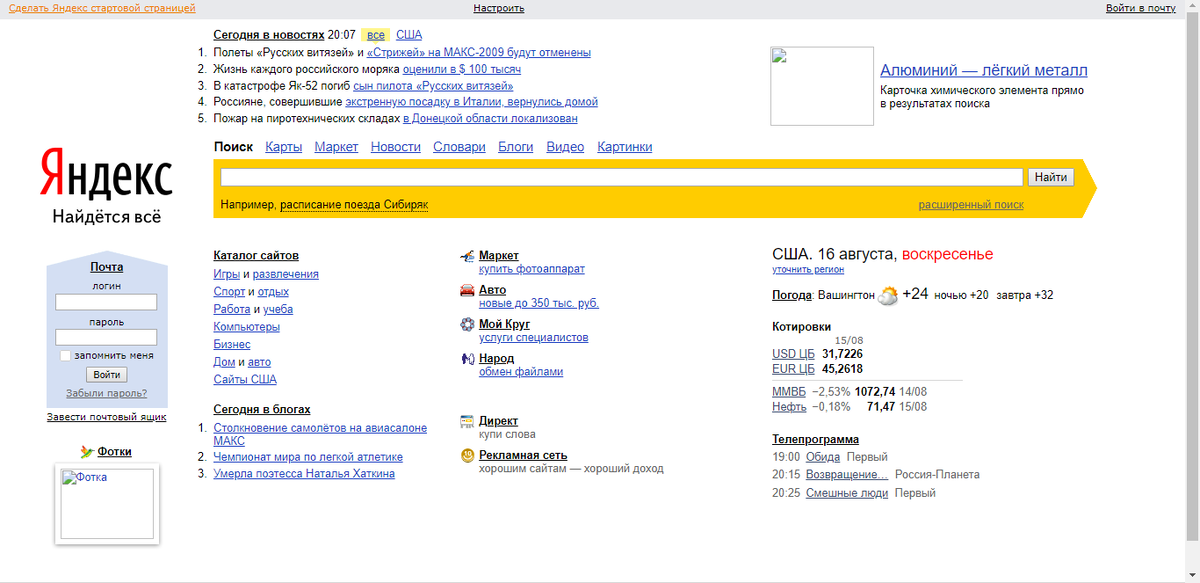Open Сделать Яндекс стартовой страницей link
1200x583 pixels.
click(102, 8)
